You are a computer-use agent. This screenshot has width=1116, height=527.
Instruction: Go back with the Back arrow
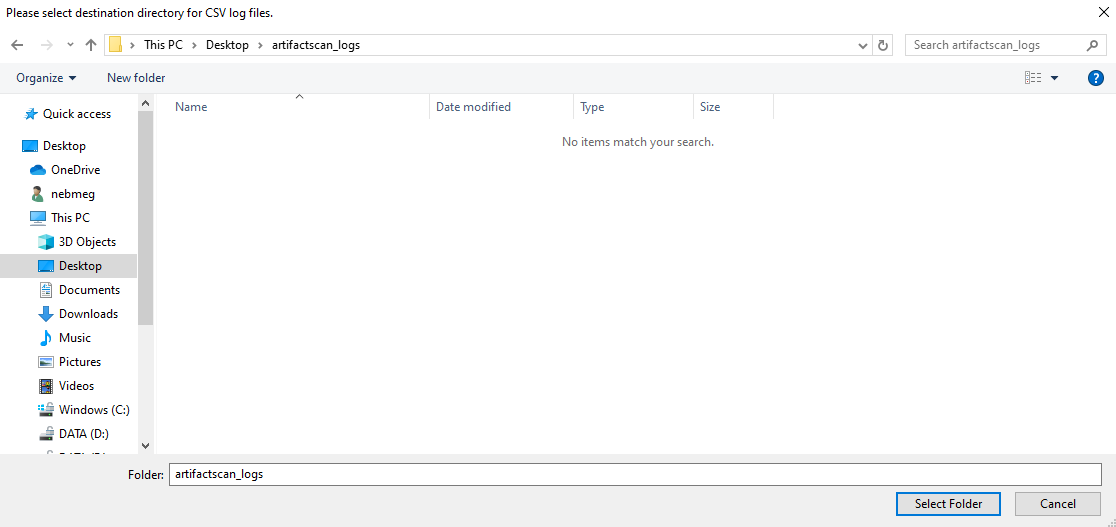coord(18,45)
